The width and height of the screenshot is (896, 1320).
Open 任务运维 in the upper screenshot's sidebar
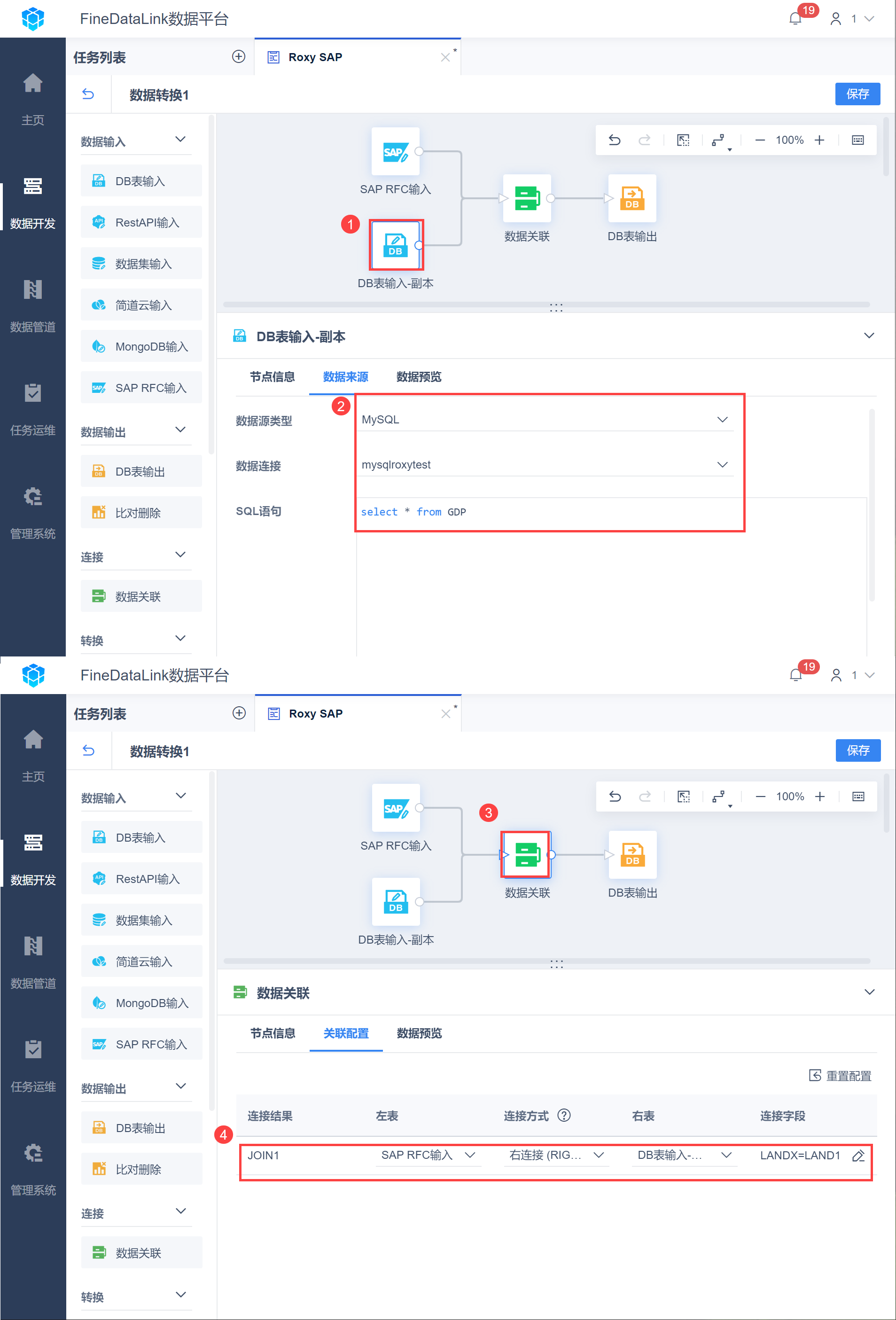(x=33, y=409)
